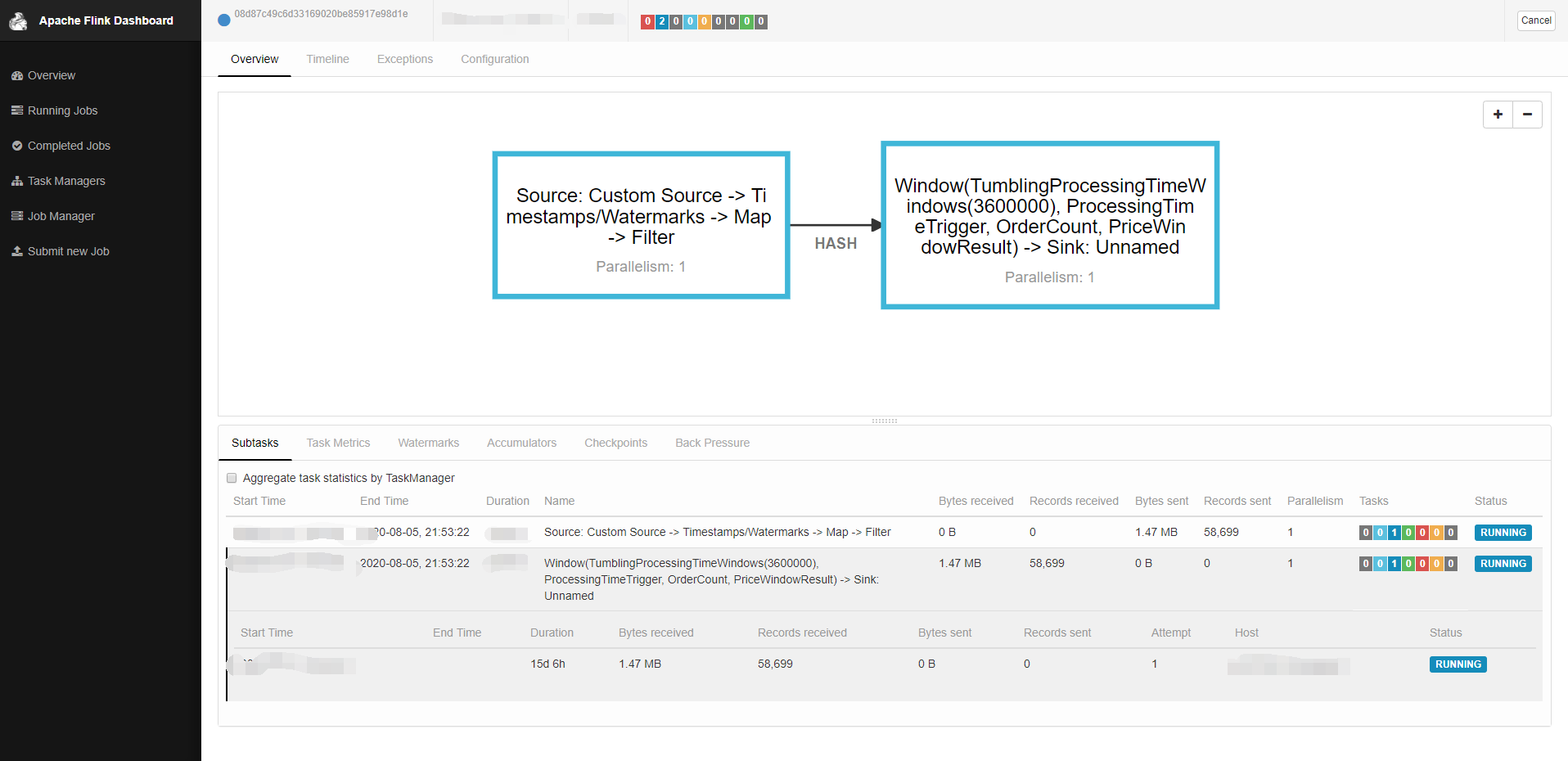Viewport: 1568px width, 761px height.
Task: Cancel the running job
Action: pyautogui.click(x=1536, y=20)
